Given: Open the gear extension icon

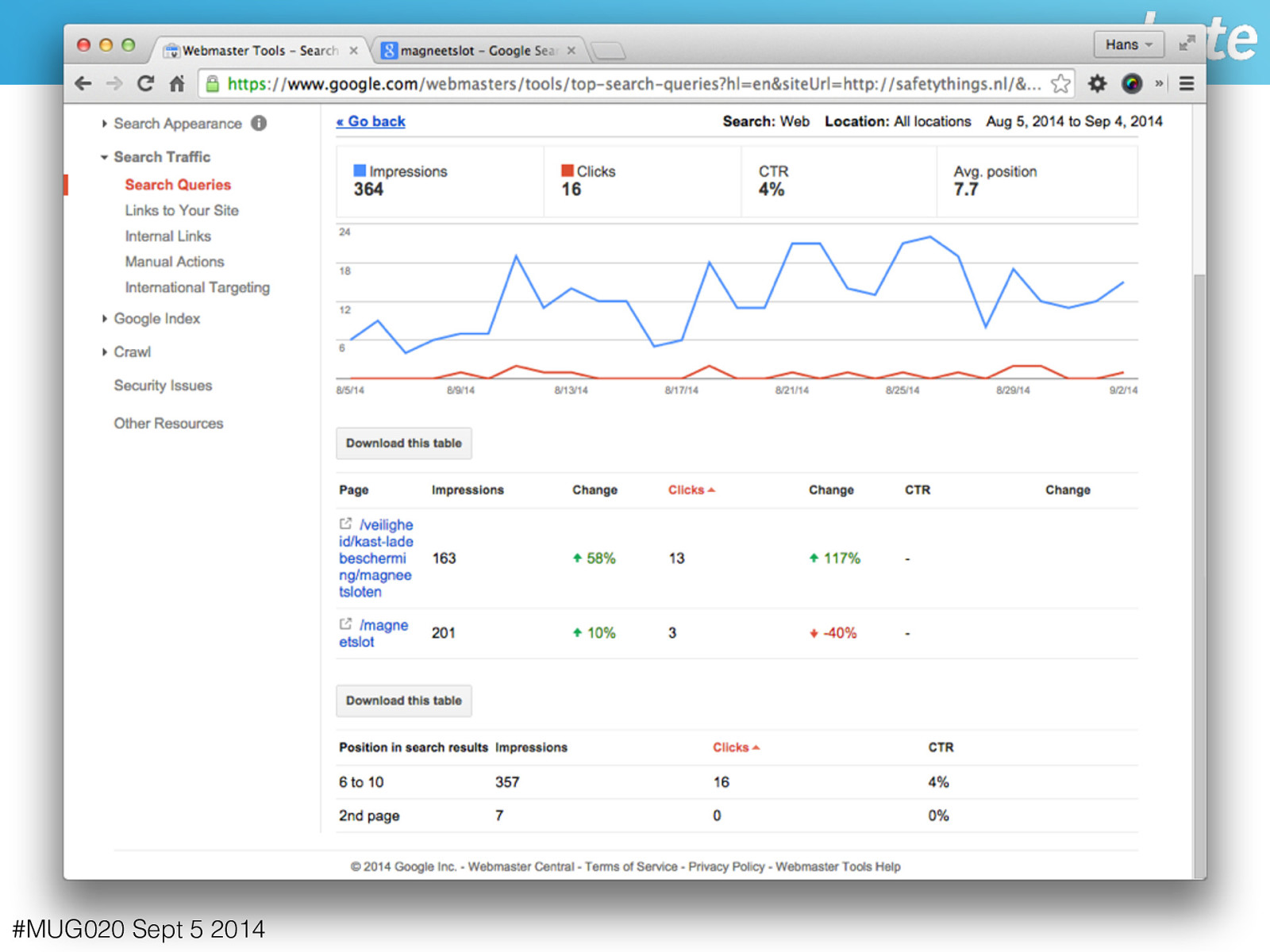Looking at the screenshot, I should [x=1097, y=83].
